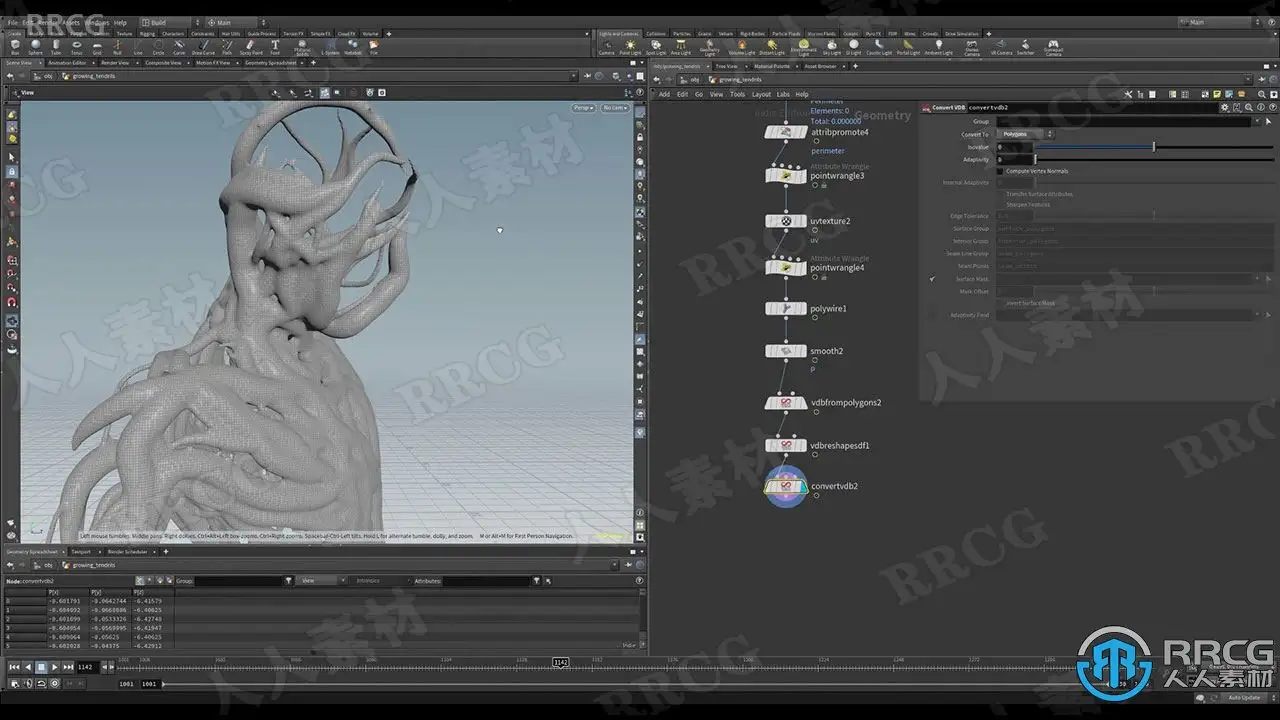The image size is (1280, 720).
Task: Add a Gamepad Camera from the shelf
Action: click(1053, 46)
